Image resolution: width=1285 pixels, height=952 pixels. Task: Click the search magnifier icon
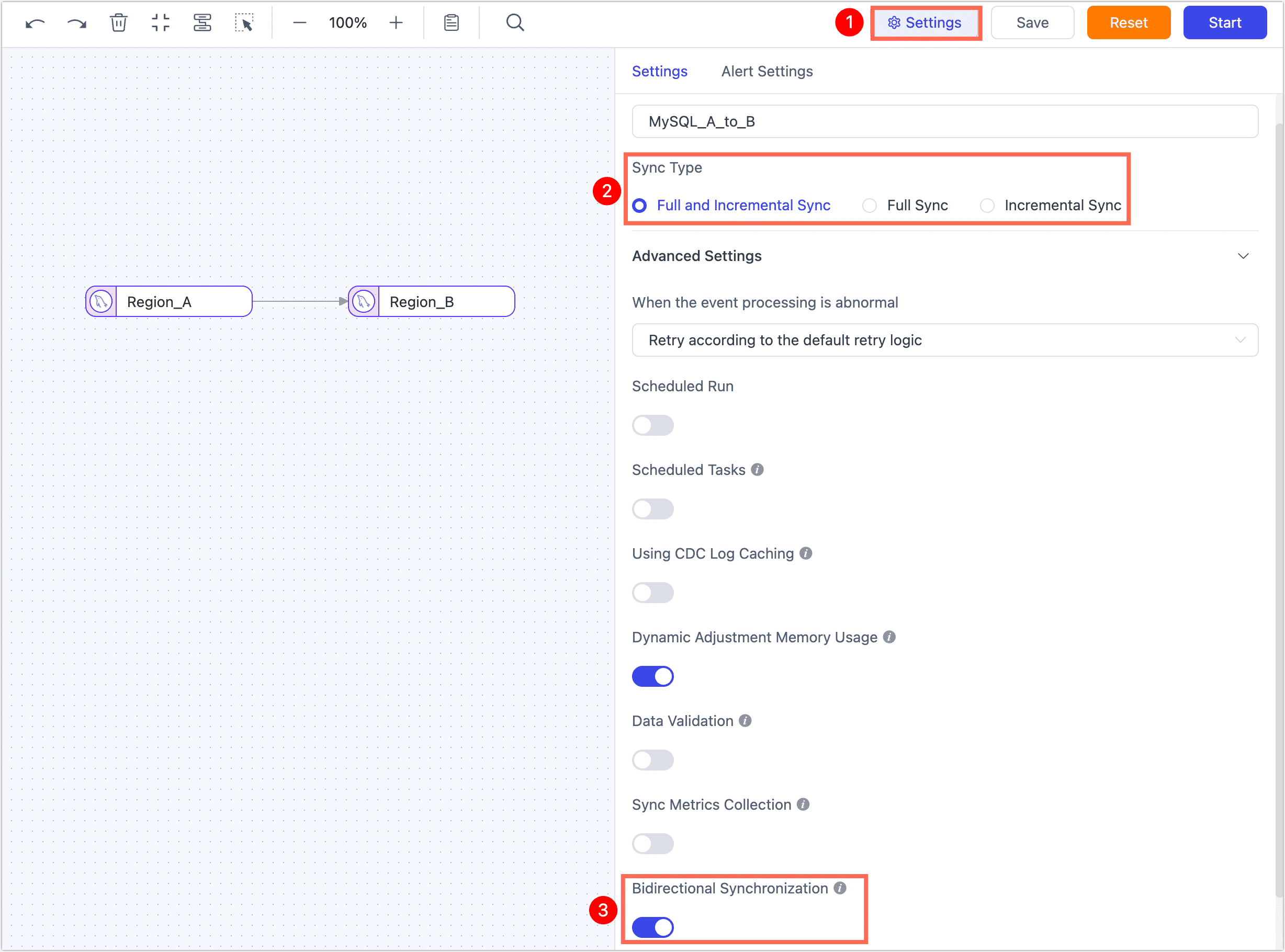pos(515,22)
